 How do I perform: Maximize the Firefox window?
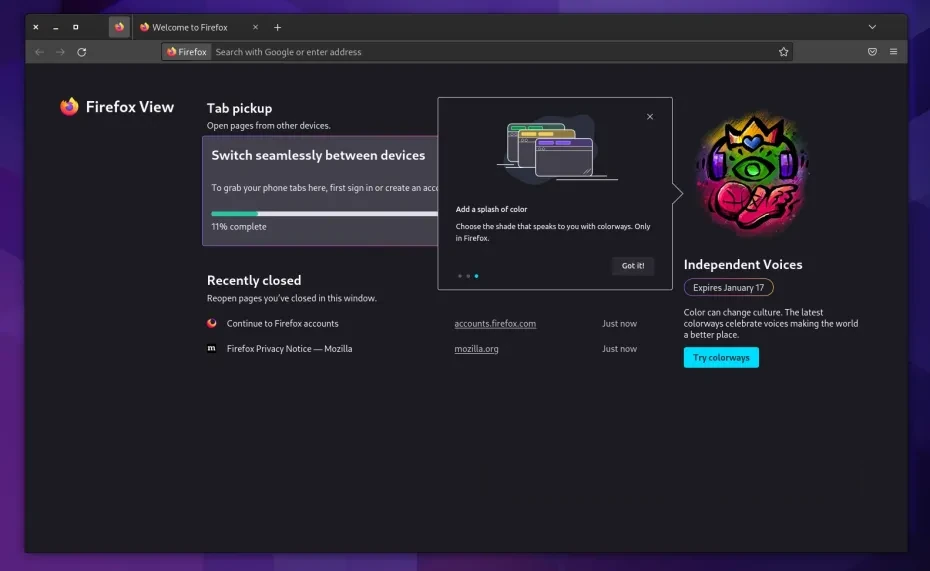[x=75, y=27]
